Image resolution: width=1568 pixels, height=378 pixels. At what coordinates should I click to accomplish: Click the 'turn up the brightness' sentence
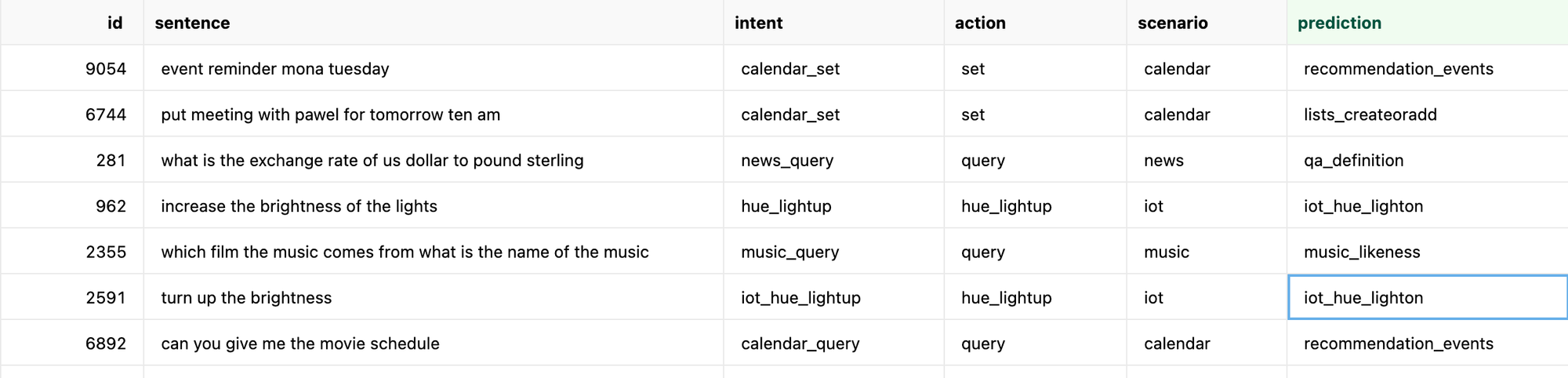[246, 298]
